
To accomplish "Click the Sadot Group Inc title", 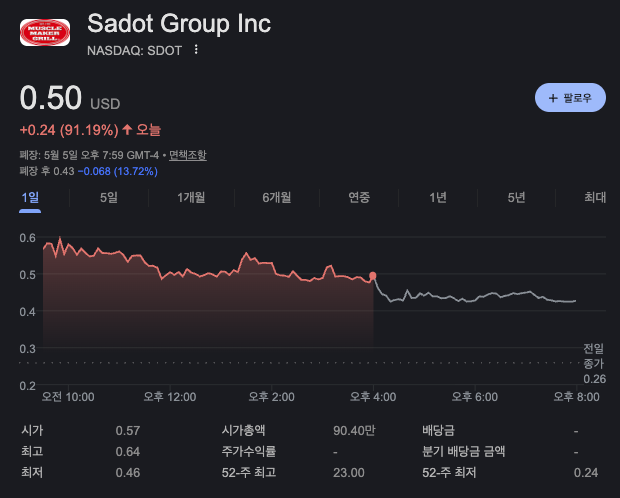I will (x=179, y=23).
